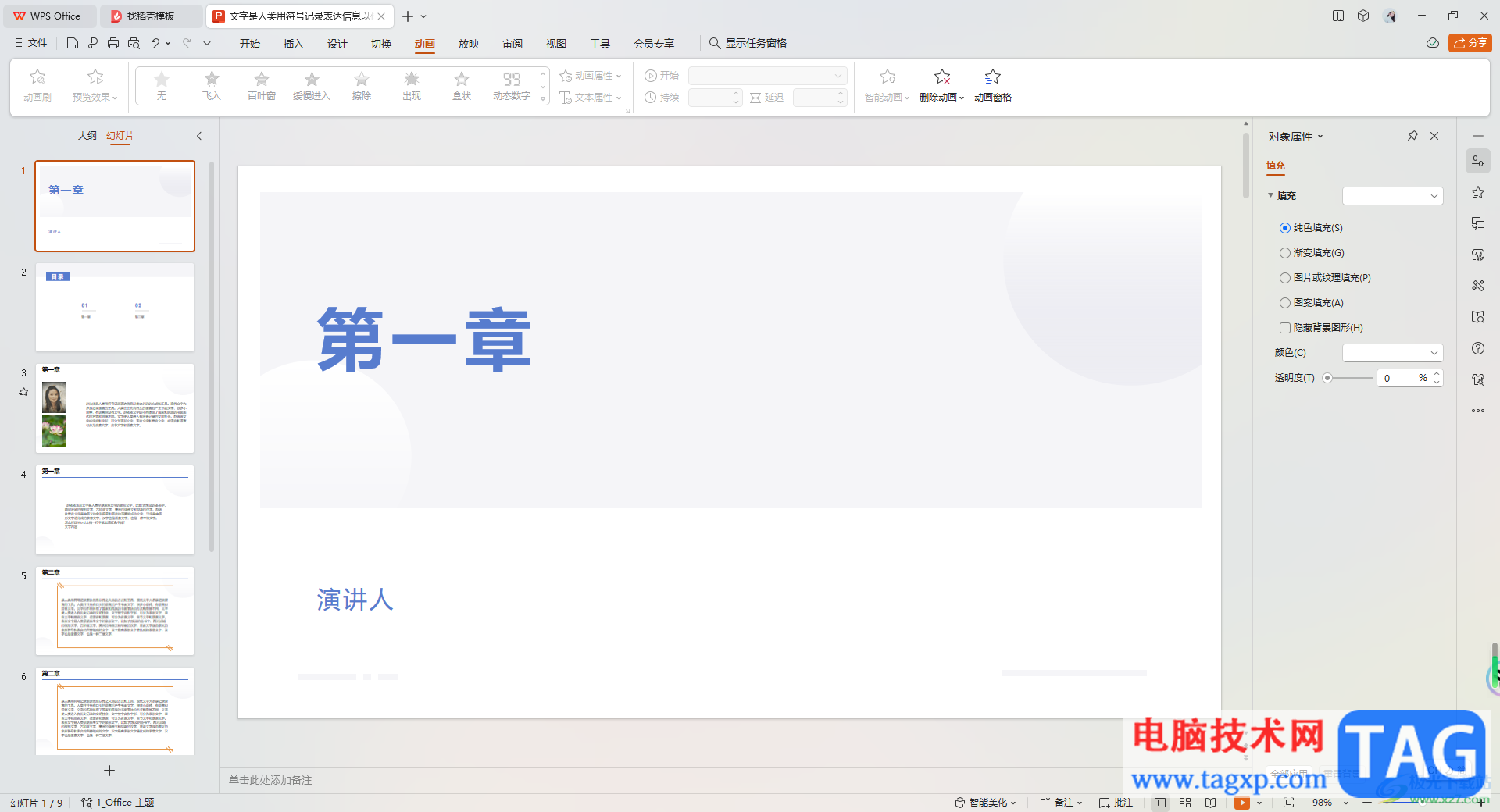Open the 设计 ribbon tab
The width and height of the screenshot is (1500, 812).
pyautogui.click(x=337, y=44)
